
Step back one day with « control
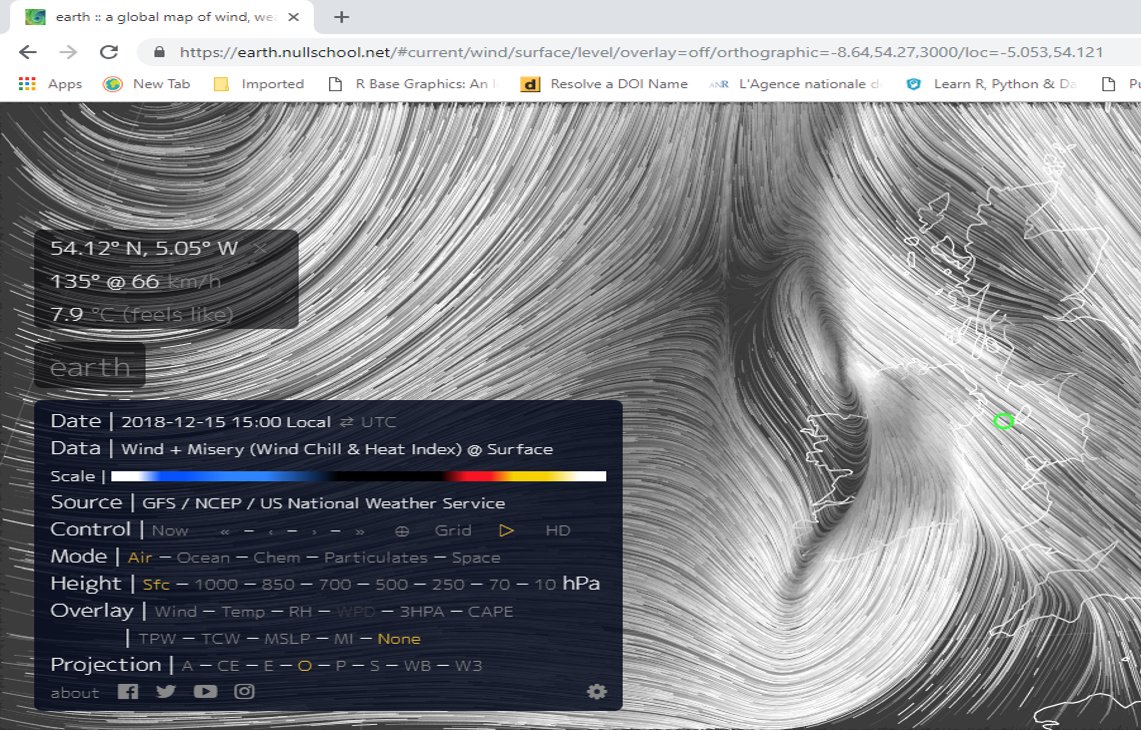click(x=225, y=531)
